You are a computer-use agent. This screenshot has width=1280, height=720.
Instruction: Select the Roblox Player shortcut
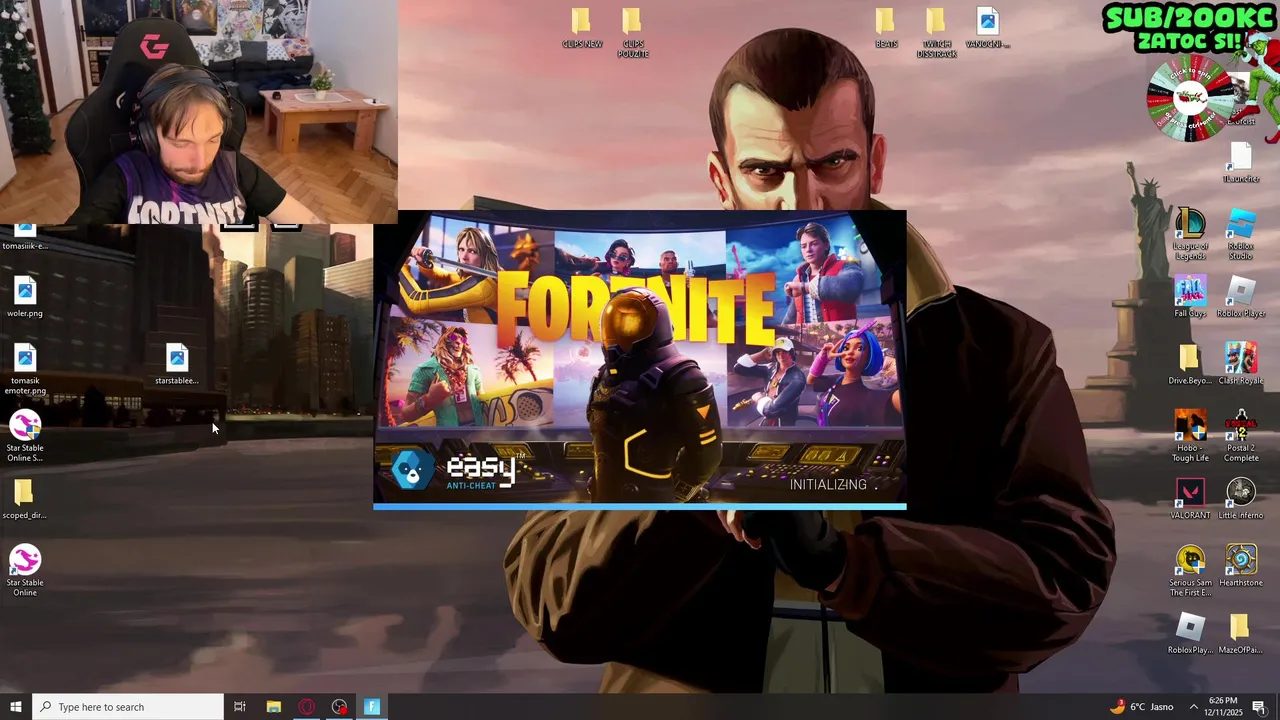[1241, 297]
